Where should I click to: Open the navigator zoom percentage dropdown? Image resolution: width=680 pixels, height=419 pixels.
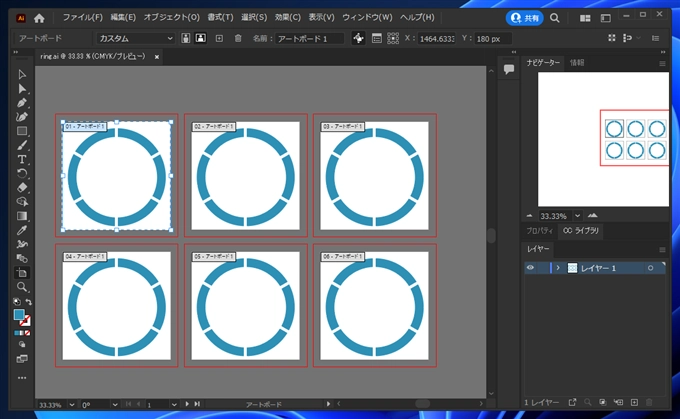577,216
